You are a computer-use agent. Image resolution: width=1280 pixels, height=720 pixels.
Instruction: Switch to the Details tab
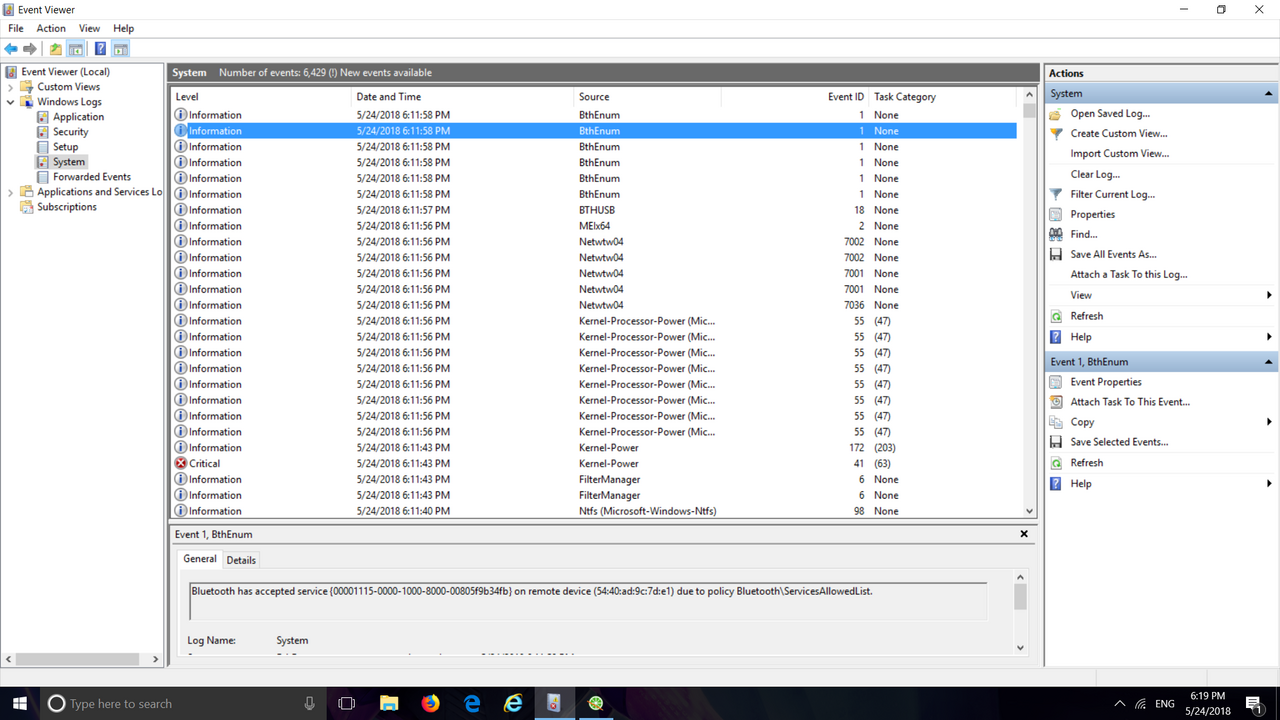[241, 560]
